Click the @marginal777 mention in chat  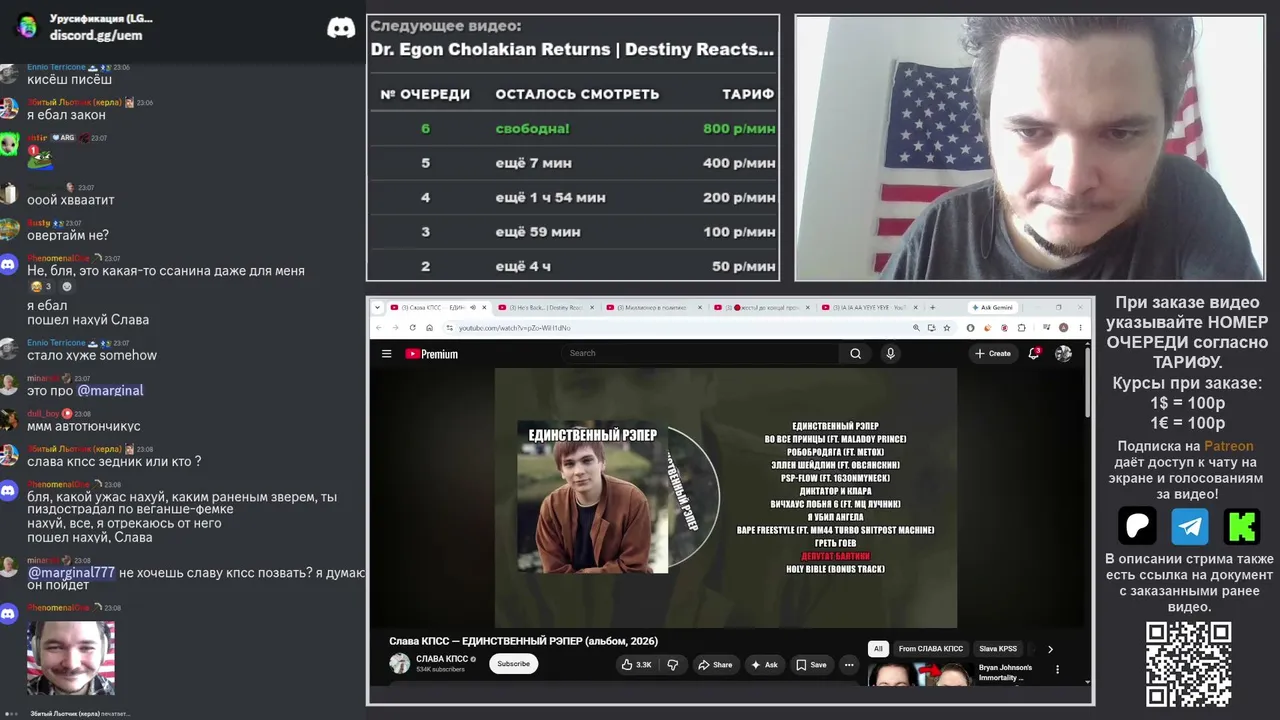(71, 572)
